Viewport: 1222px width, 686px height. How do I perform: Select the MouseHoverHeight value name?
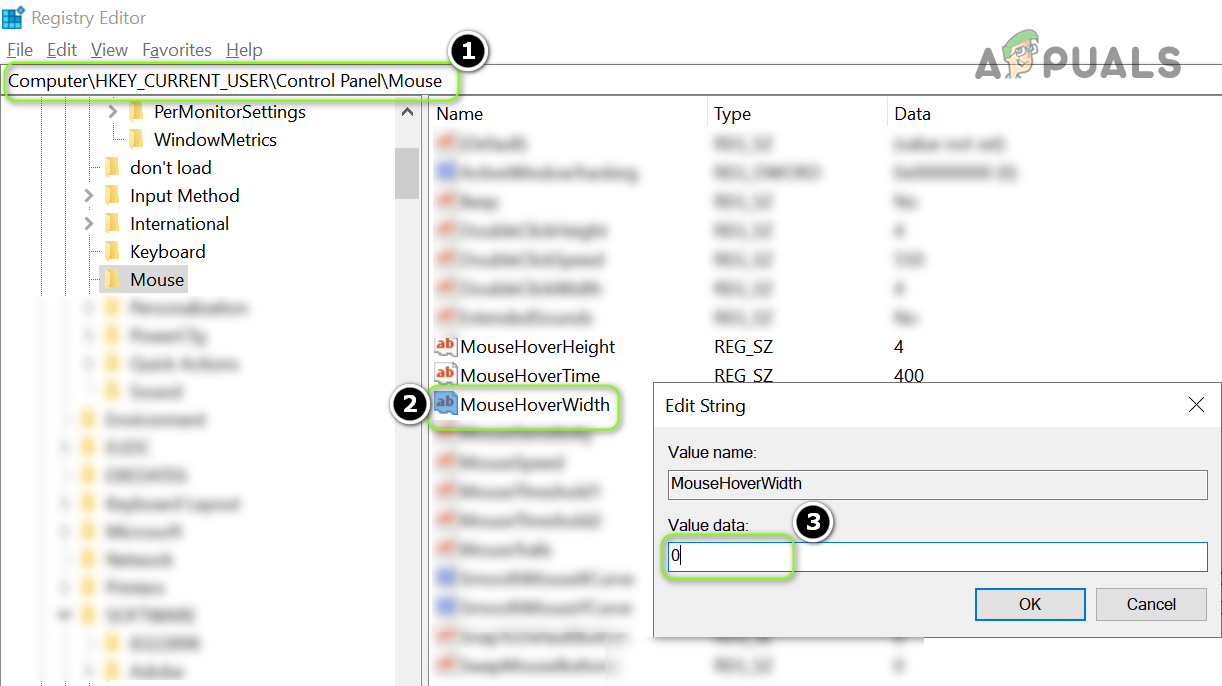click(538, 347)
